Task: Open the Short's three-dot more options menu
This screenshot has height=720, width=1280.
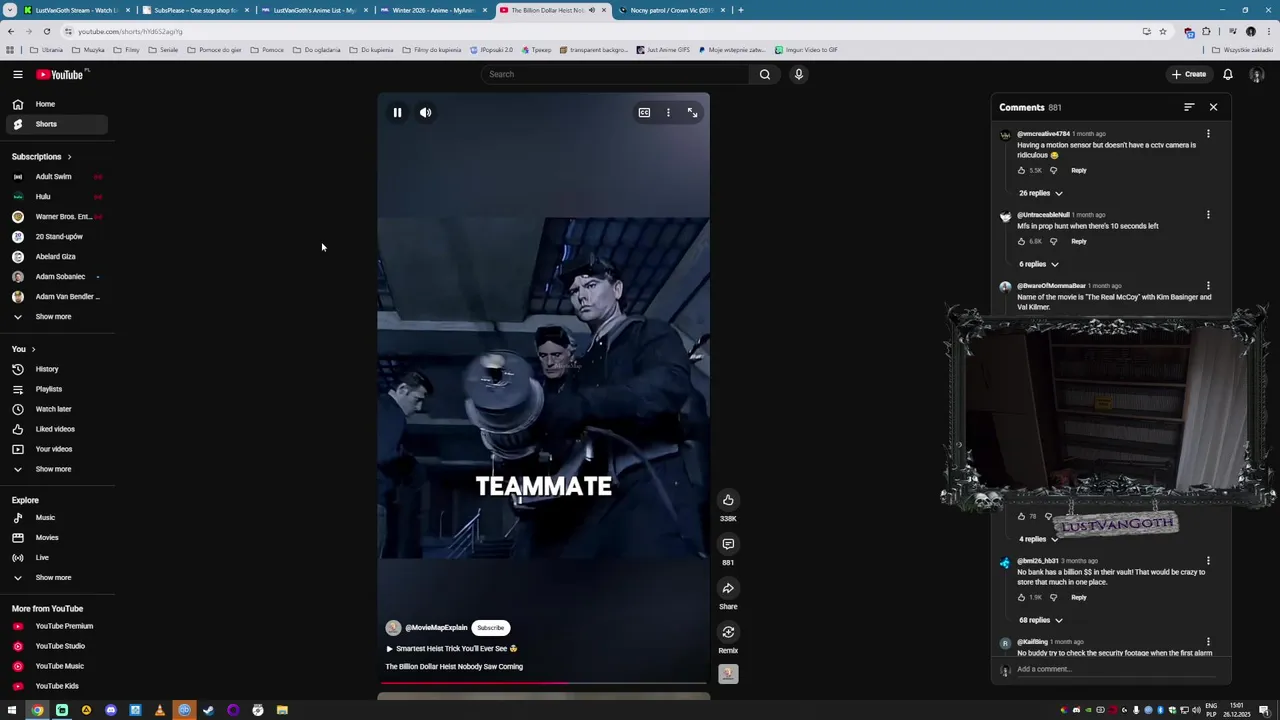Action: tap(668, 113)
